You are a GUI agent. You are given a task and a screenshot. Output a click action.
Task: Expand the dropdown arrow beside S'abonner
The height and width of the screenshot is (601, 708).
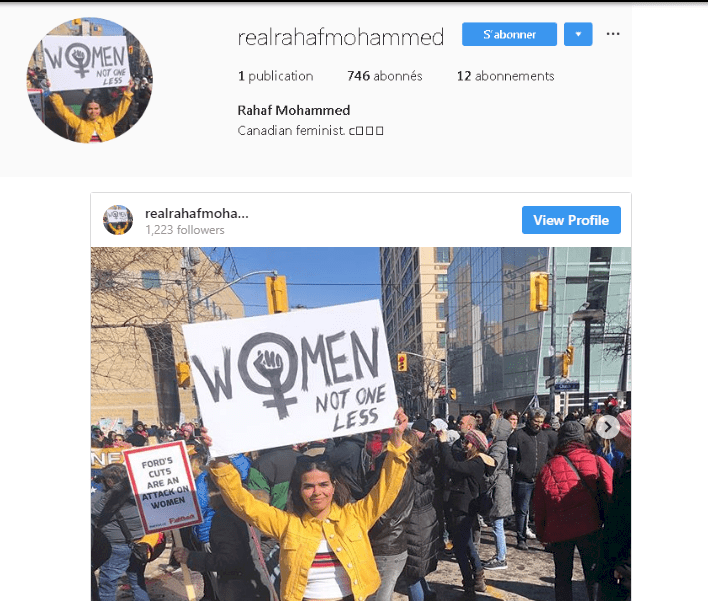578,34
